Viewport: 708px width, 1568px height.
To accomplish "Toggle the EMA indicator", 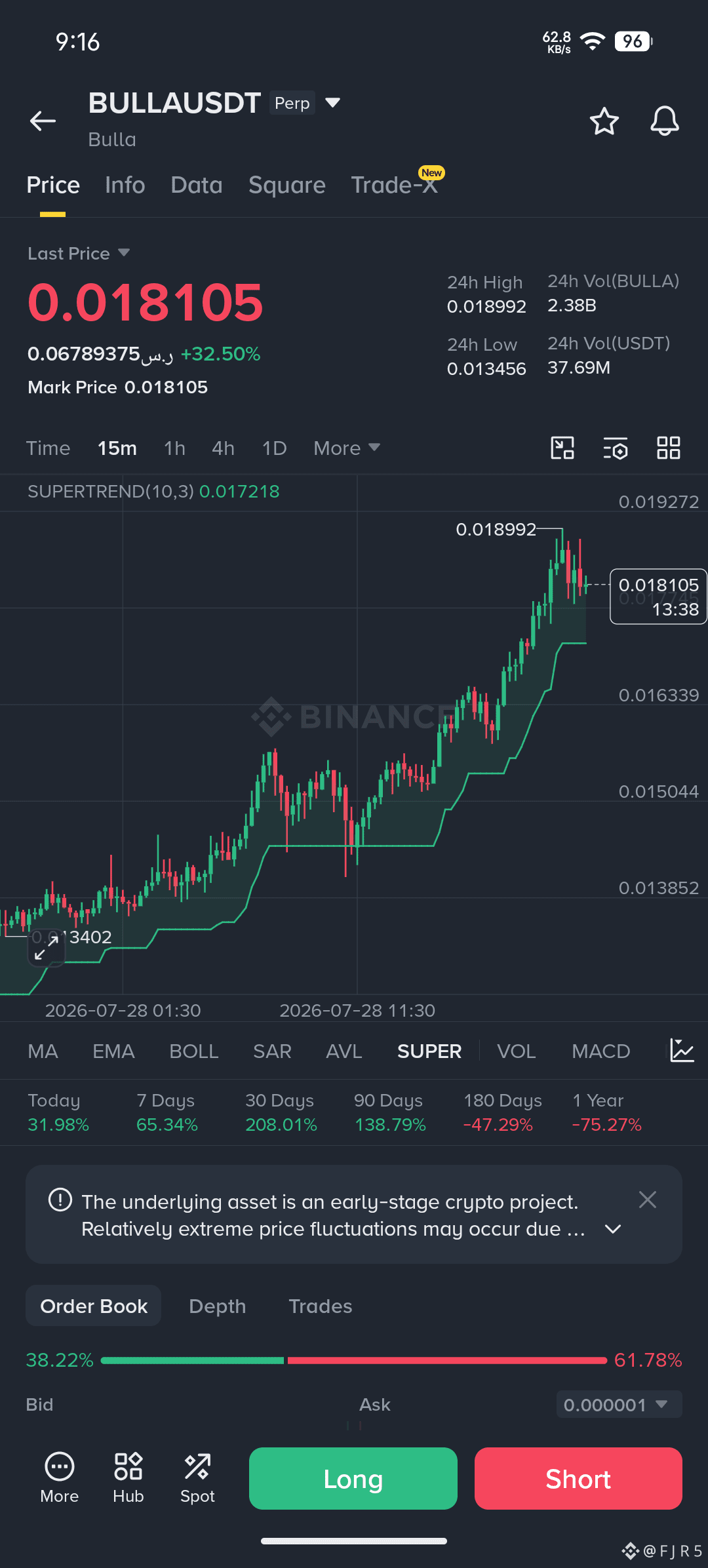I will tap(113, 1051).
